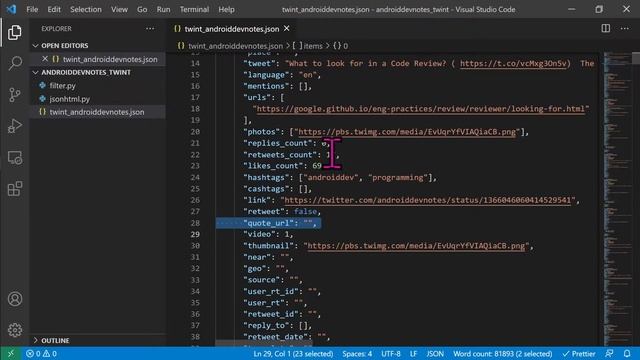The image size is (640, 360).
Task: Click the "language" key on line 15
Action: 268,75
